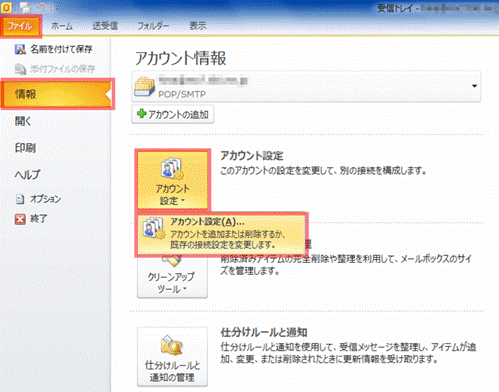This screenshot has height=392, width=499.
Task: Open the ヘルプ section
Action: 27,174
